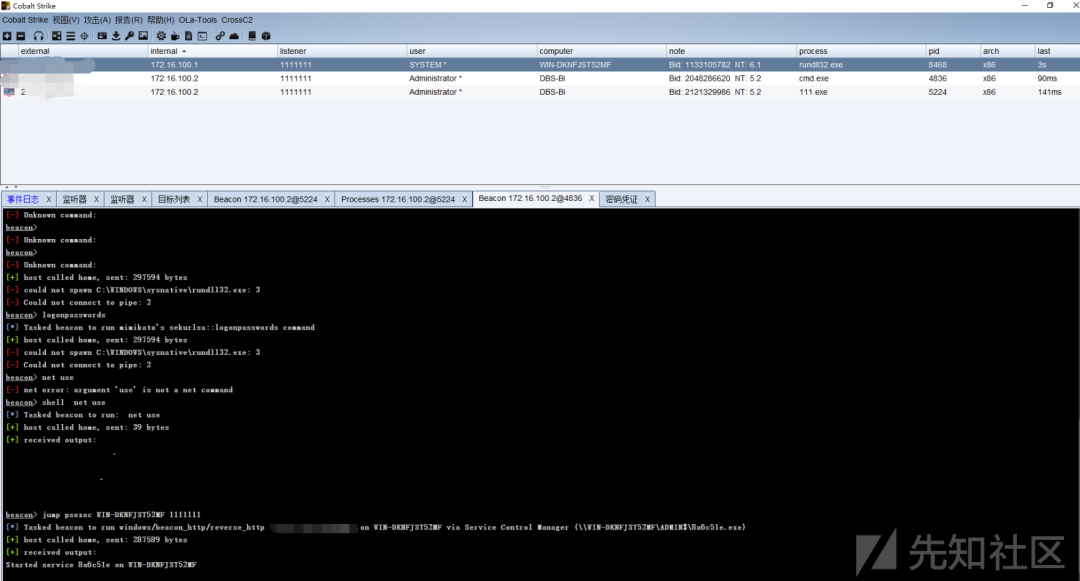Open the CrossC2 menu
The image size is (1080, 581).
pos(237,20)
